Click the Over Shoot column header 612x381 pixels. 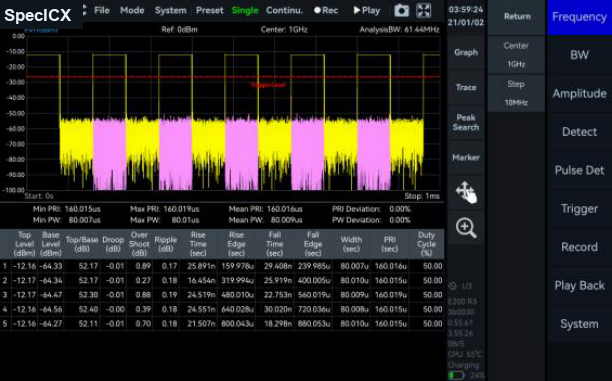click(139, 244)
